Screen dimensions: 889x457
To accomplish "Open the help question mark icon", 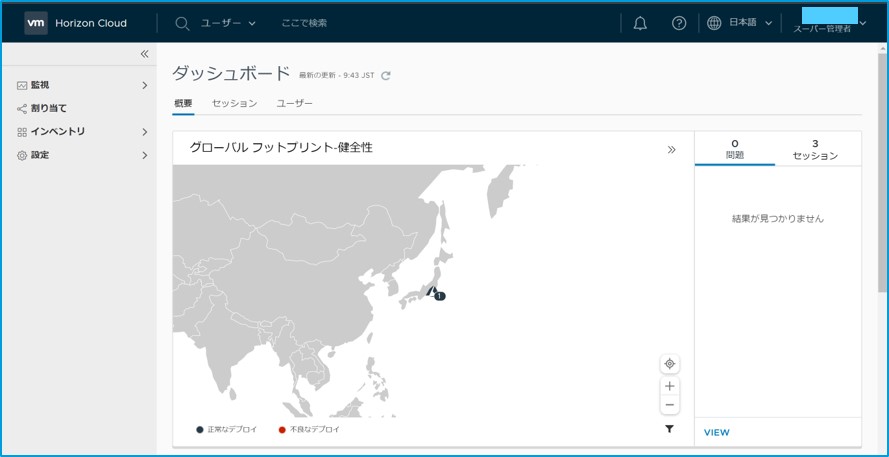I will click(679, 23).
